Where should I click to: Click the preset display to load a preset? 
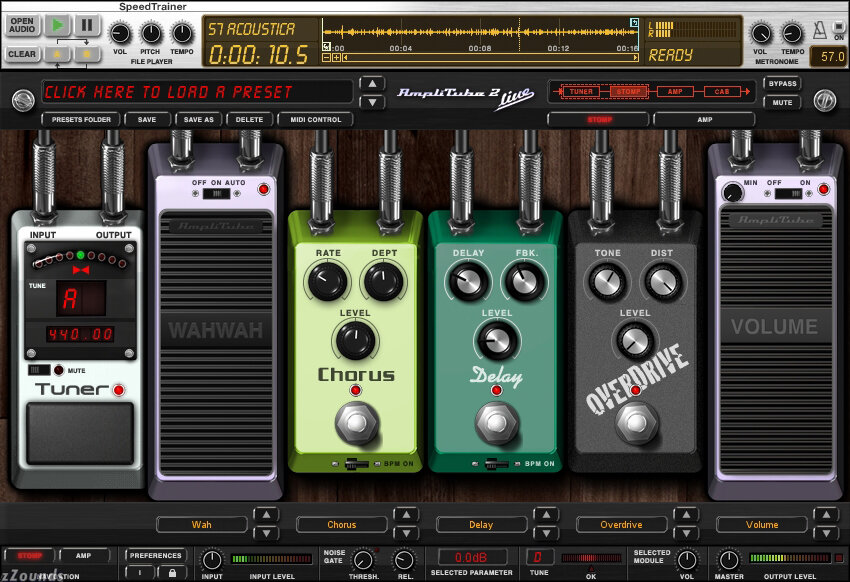tap(197, 92)
